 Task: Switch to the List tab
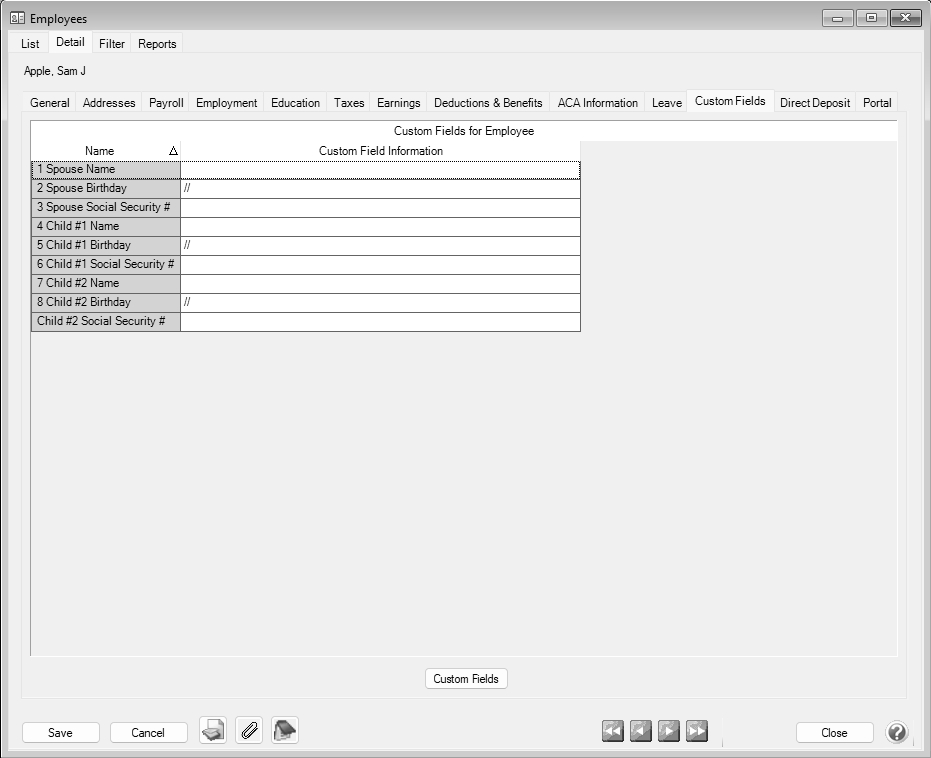coord(30,44)
